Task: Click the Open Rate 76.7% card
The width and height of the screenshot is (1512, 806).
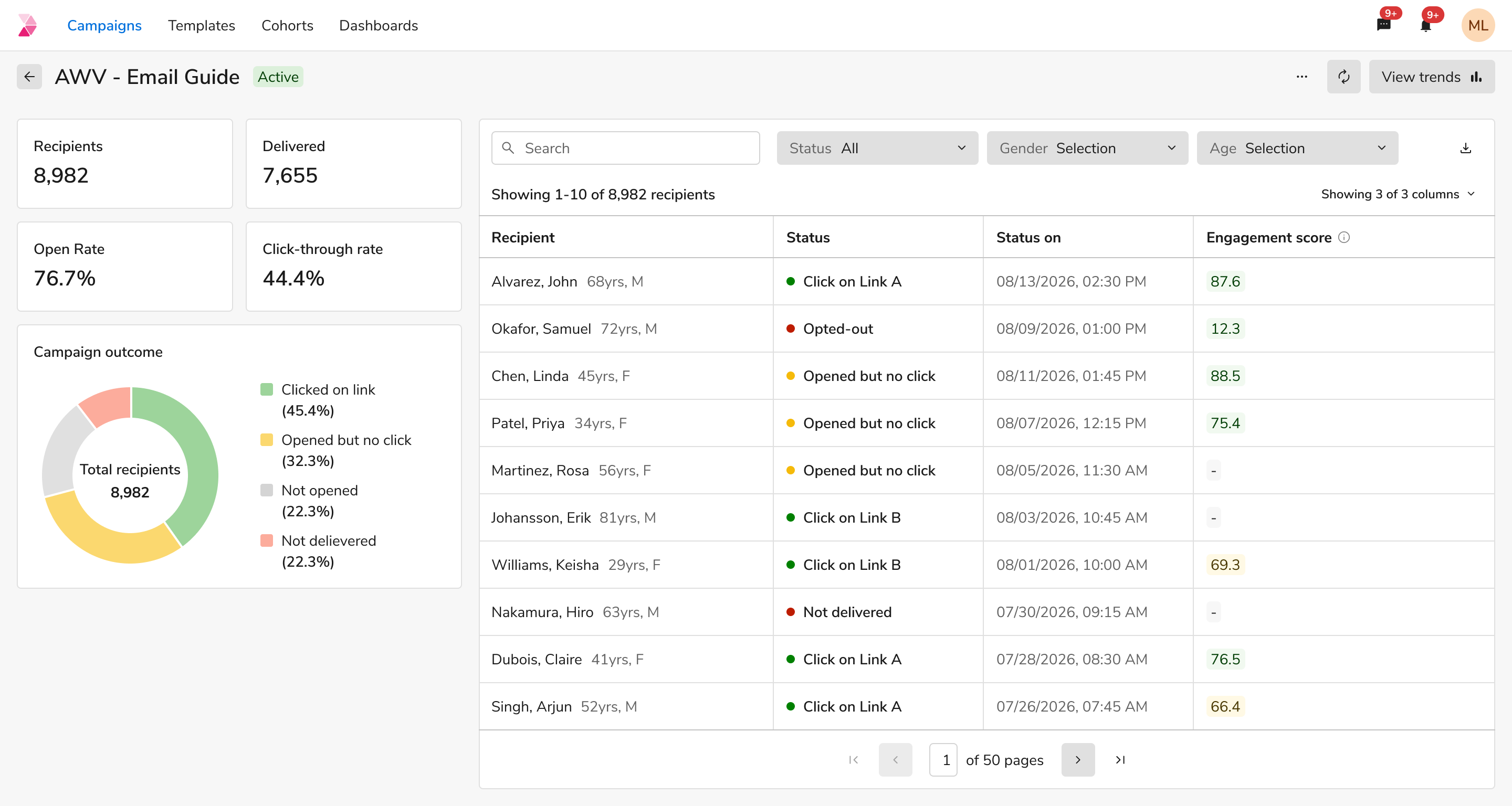Action: coord(125,267)
